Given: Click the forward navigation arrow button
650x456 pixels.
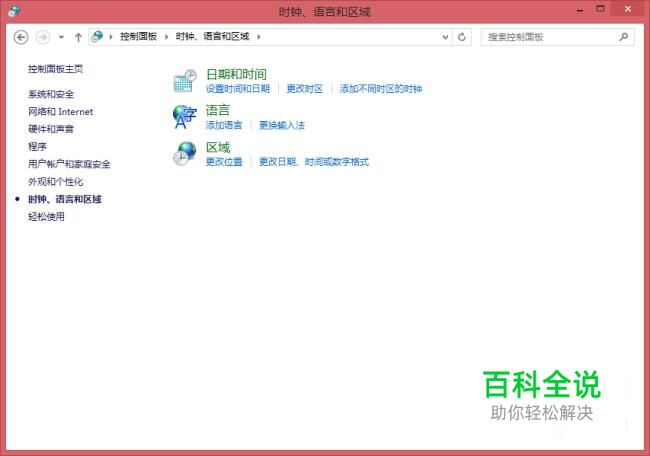Looking at the screenshot, I should [x=43, y=37].
